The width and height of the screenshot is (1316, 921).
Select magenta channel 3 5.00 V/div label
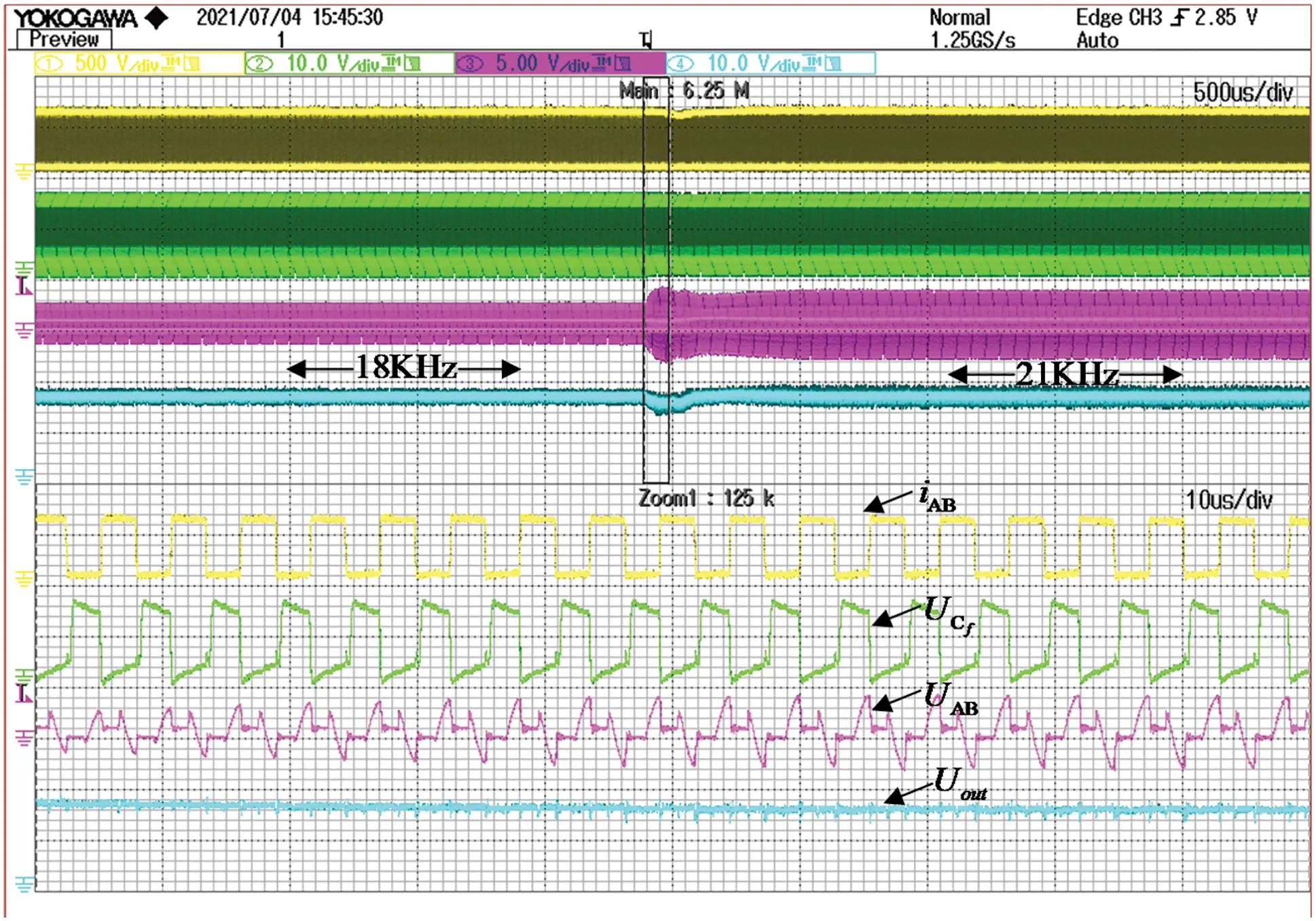pos(560,64)
